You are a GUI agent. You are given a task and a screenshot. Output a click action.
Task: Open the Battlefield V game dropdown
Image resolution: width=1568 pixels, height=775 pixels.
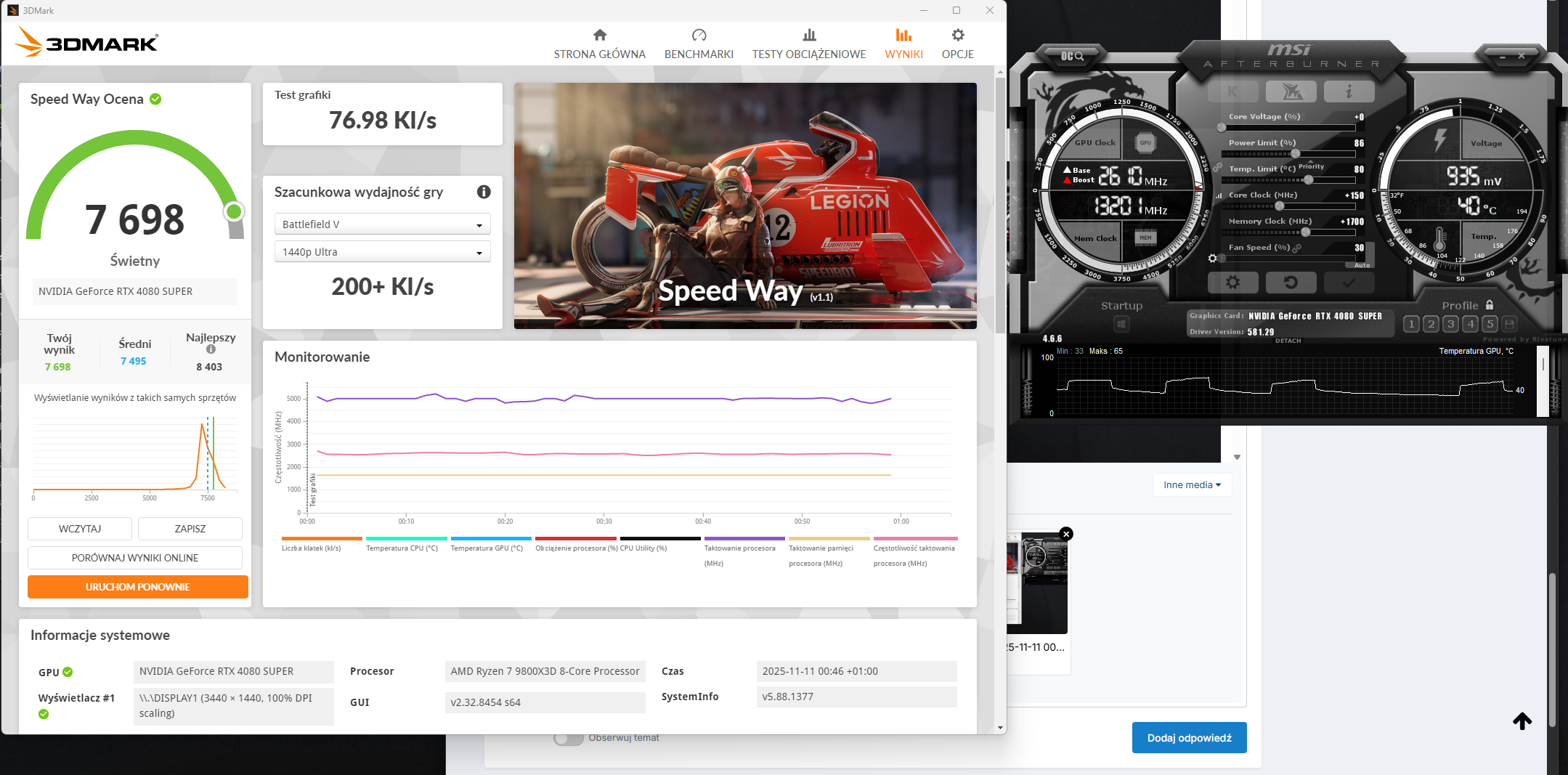[x=383, y=224]
